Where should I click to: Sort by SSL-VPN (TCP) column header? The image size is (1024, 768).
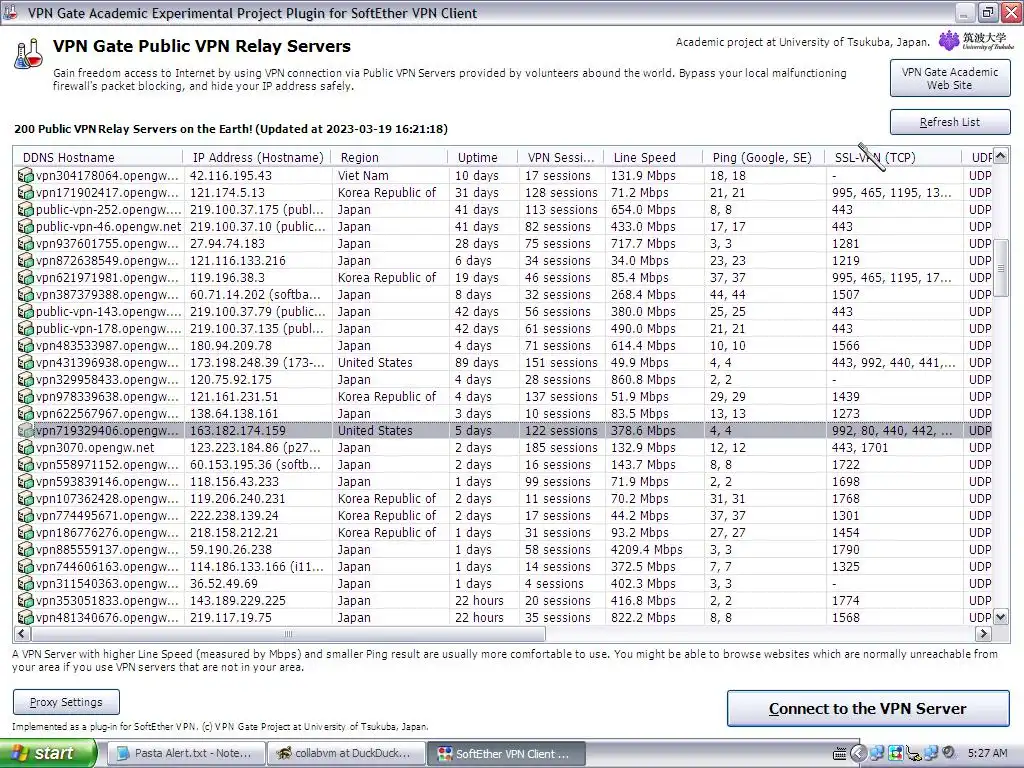tap(893, 157)
